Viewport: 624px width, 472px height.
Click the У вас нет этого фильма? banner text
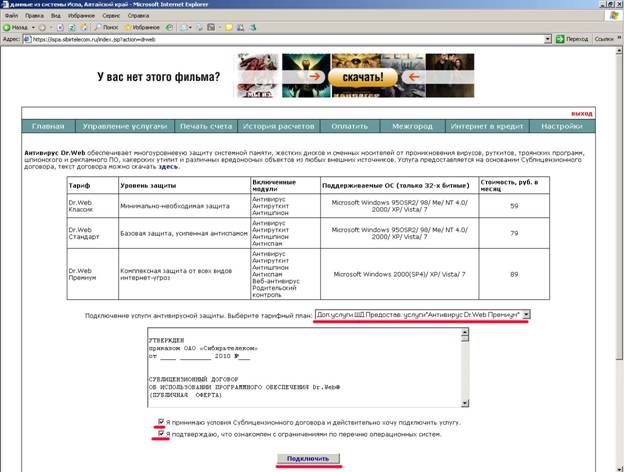coord(158,76)
